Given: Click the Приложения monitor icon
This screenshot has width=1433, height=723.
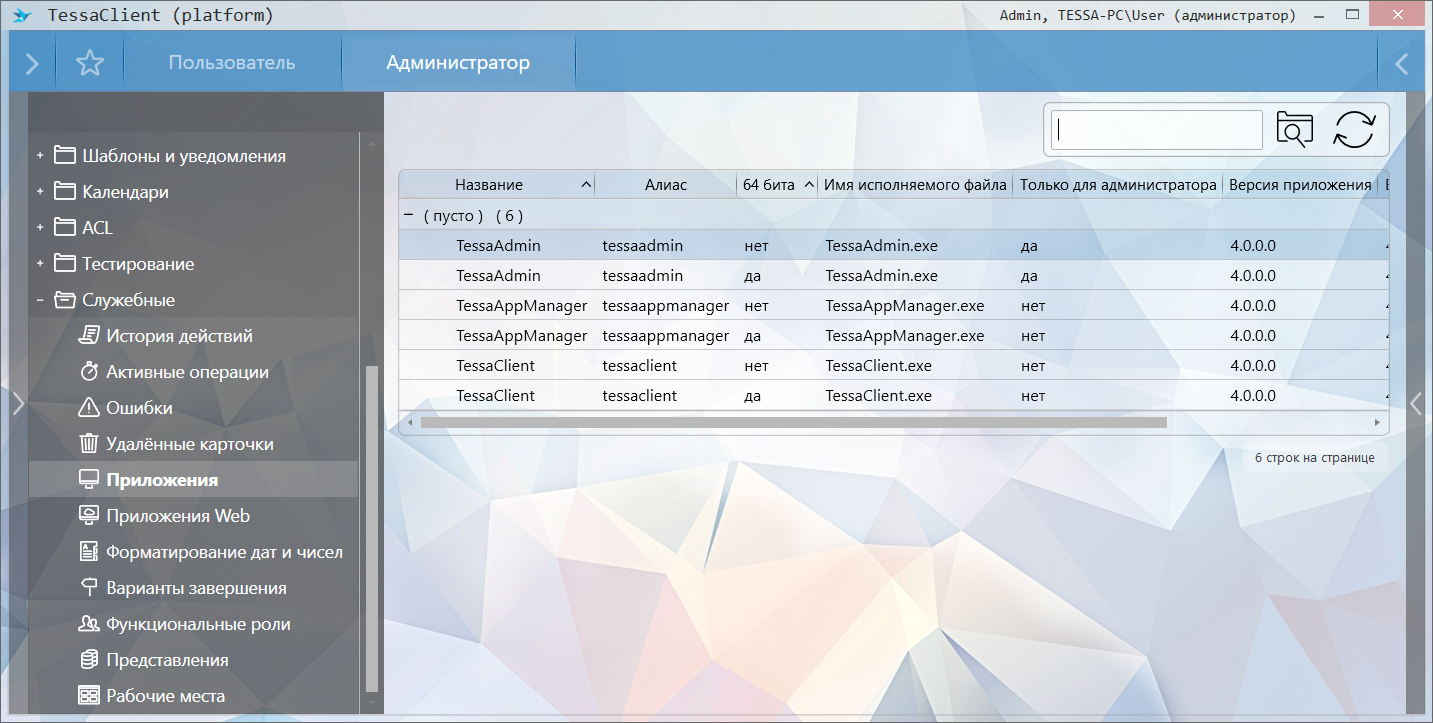Looking at the screenshot, I should tap(89, 479).
